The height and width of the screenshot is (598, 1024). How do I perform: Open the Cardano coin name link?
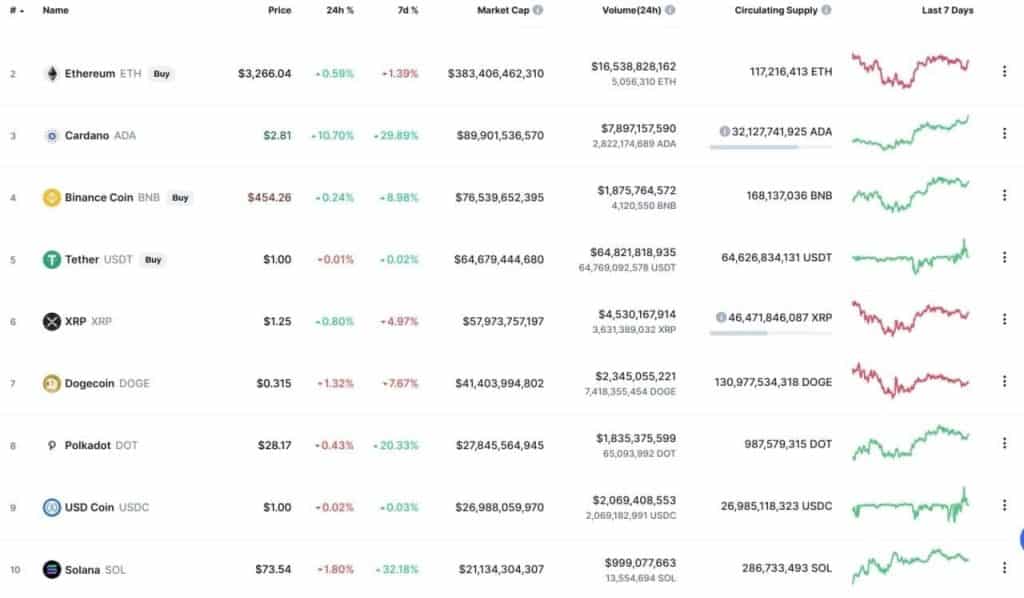[x=86, y=135]
